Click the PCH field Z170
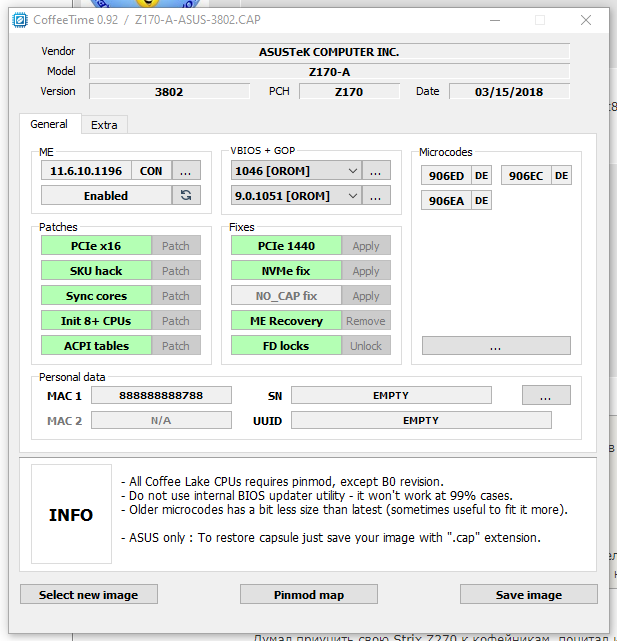Screen dimensions: 617x641 point(349,91)
